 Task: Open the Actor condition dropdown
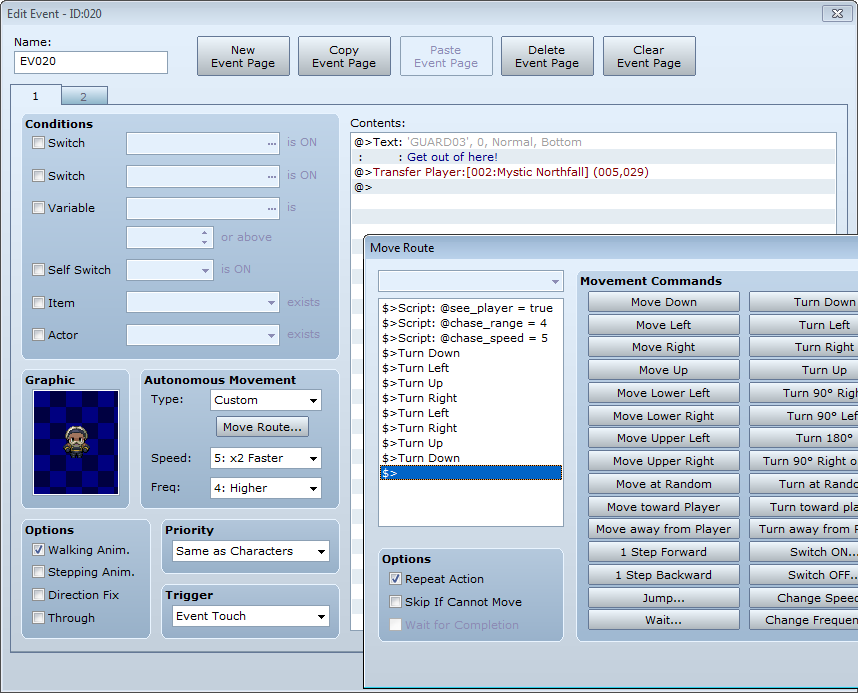[x=203, y=335]
